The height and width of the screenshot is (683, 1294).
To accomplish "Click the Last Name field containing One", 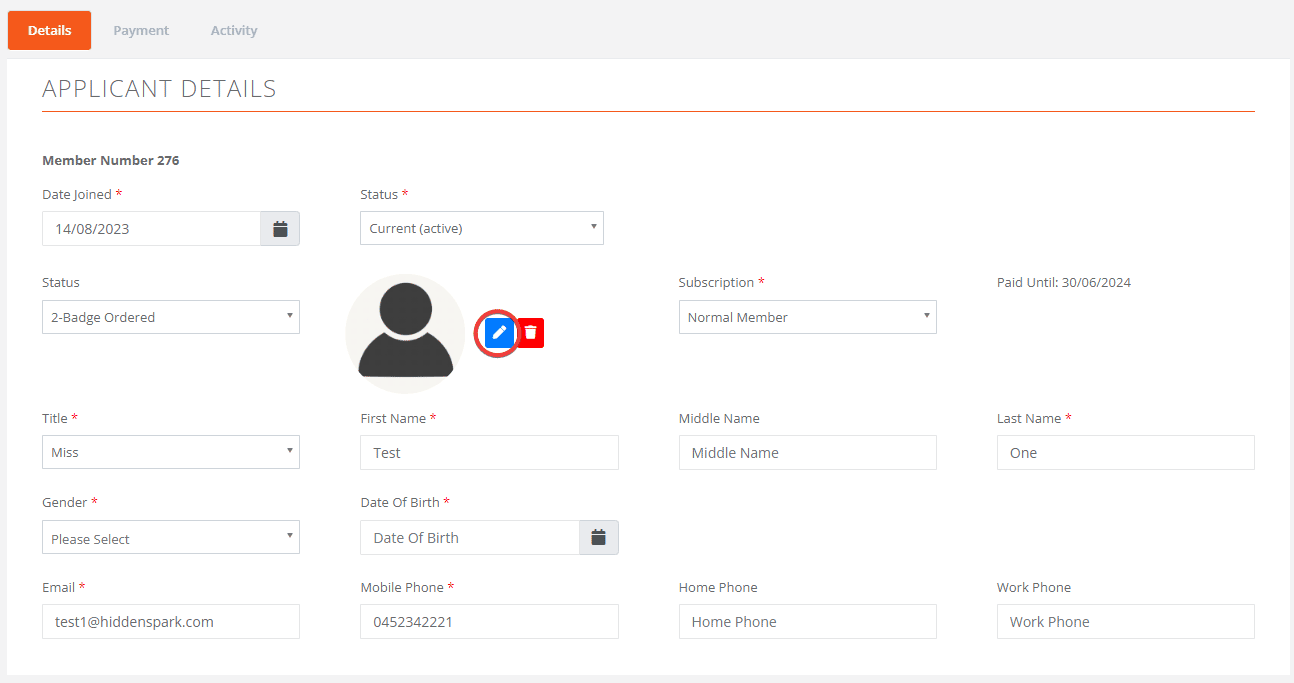I will click(x=1125, y=453).
